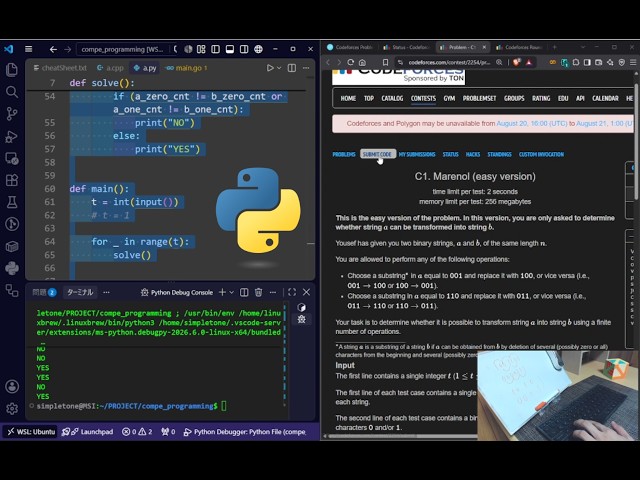The height and width of the screenshot is (480, 640).
Task: Toggle the bottom panel layout button
Action: [230, 49]
